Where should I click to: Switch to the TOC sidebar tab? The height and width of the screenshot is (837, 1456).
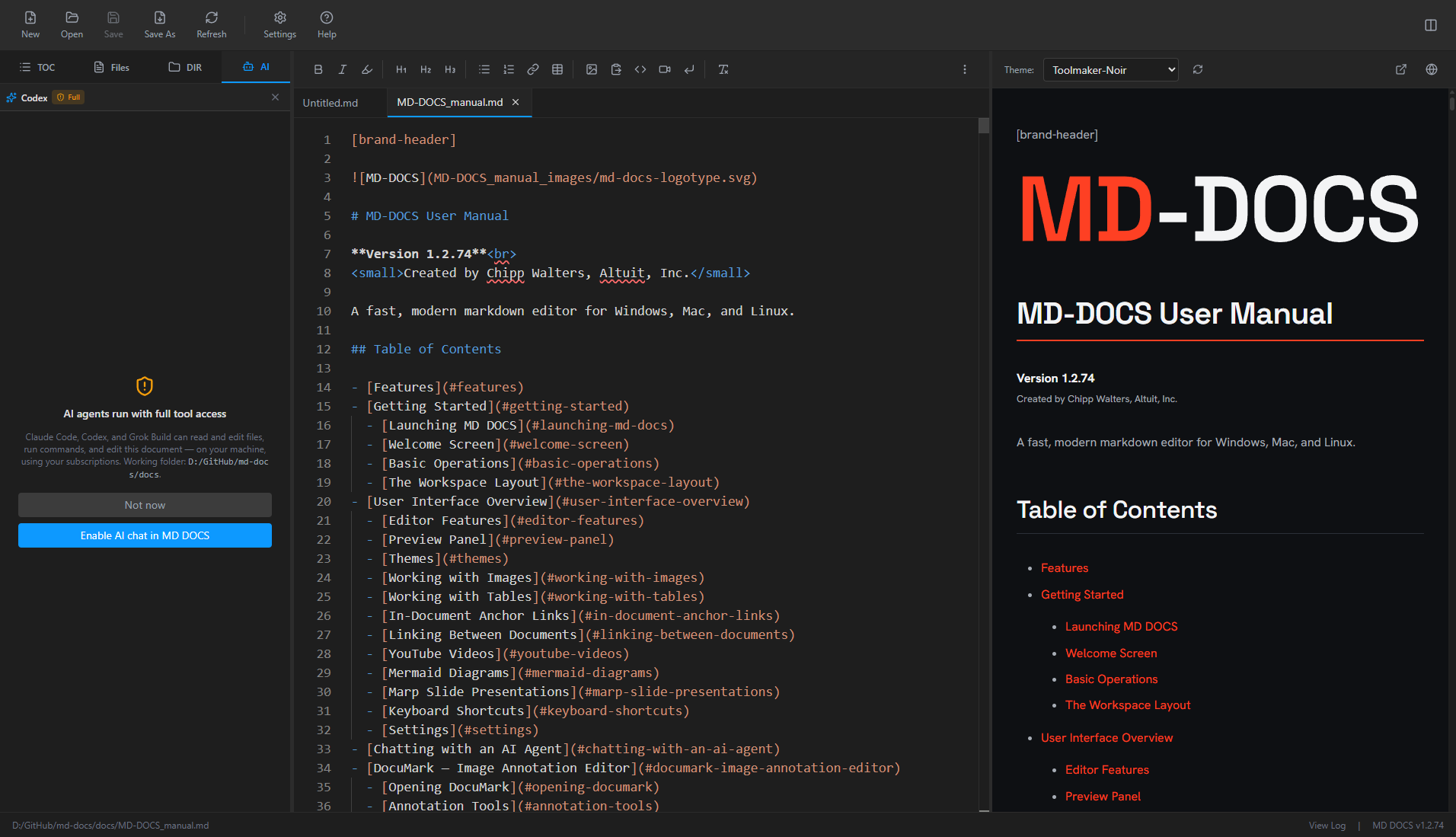[x=37, y=67]
